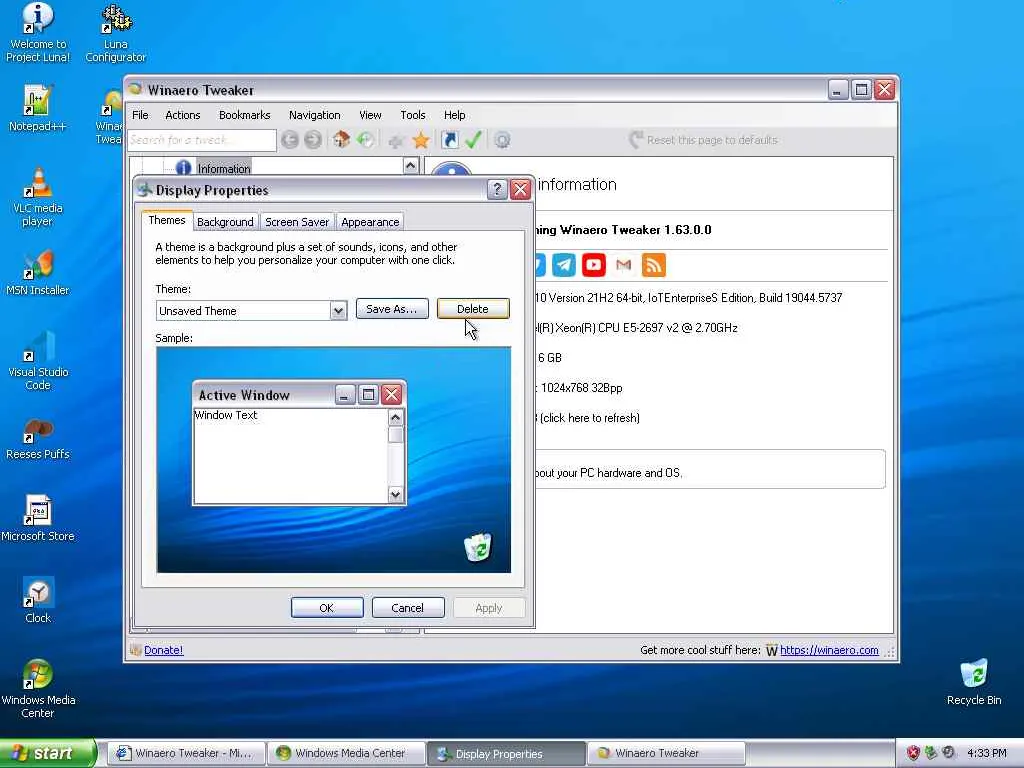
Task: Select the Windows Media Center desktop icon
Action: (x=38, y=688)
